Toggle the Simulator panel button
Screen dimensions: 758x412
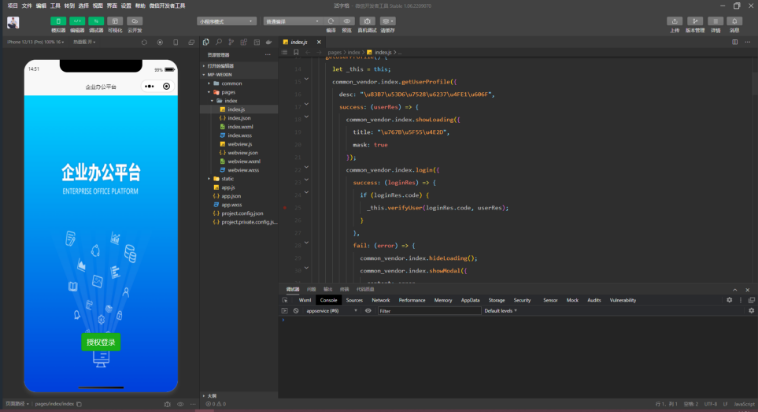pos(58,21)
